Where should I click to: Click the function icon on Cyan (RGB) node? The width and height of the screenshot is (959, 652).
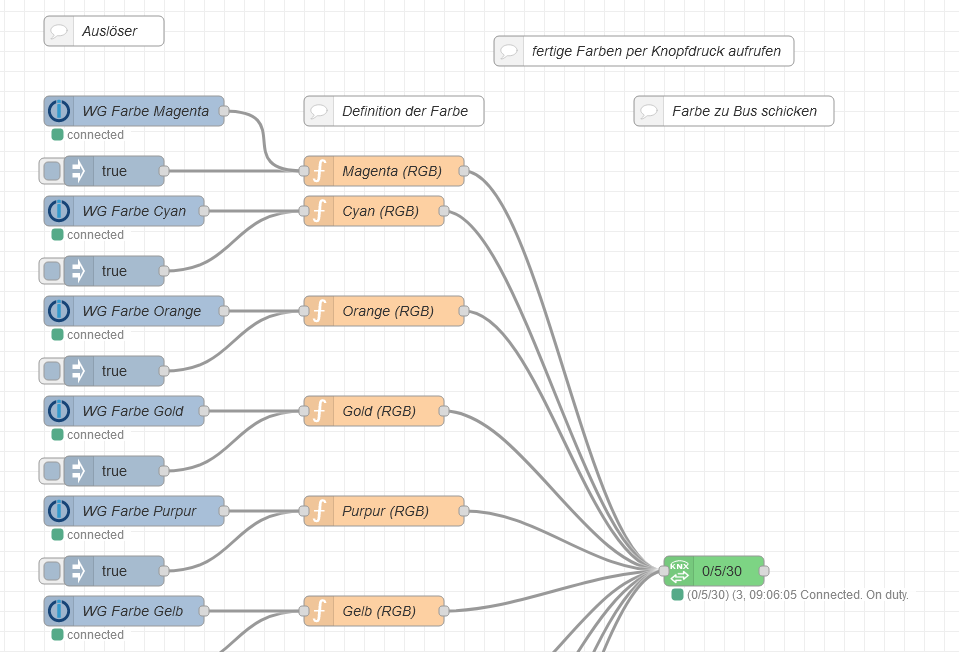point(319,211)
